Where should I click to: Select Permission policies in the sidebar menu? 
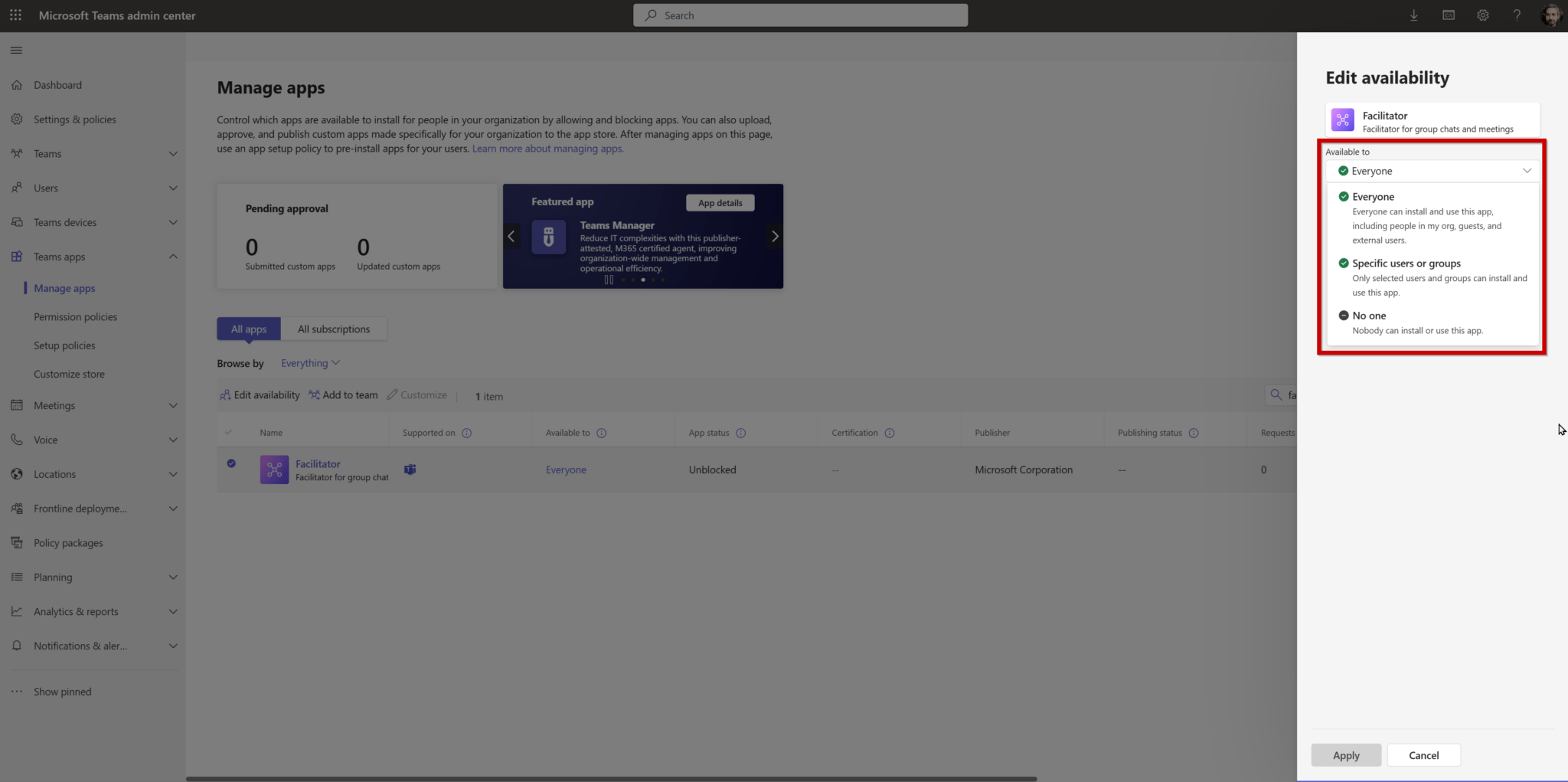(75, 316)
